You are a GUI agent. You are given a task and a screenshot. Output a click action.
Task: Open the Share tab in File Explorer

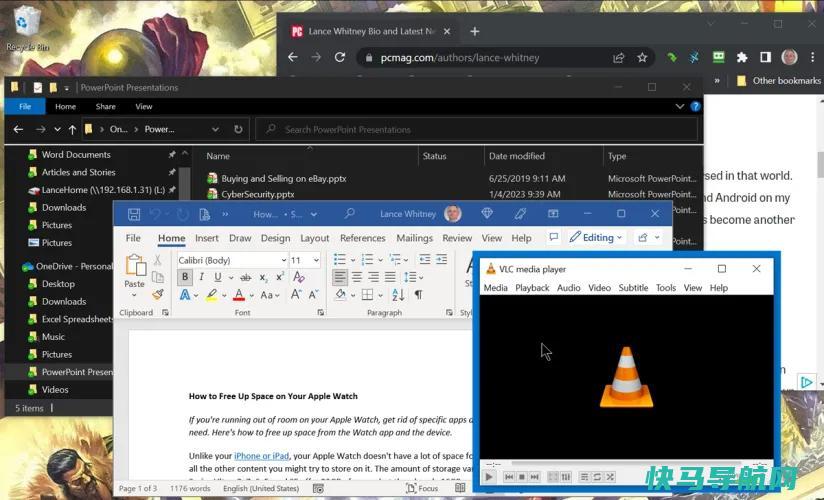pyautogui.click(x=106, y=106)
